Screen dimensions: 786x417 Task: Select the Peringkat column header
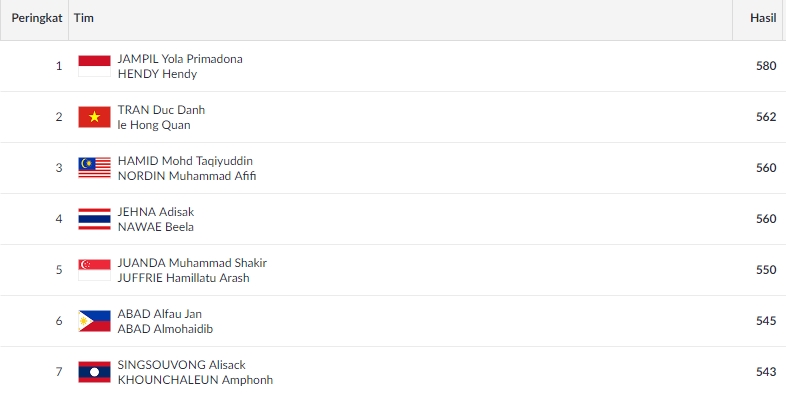37,18
